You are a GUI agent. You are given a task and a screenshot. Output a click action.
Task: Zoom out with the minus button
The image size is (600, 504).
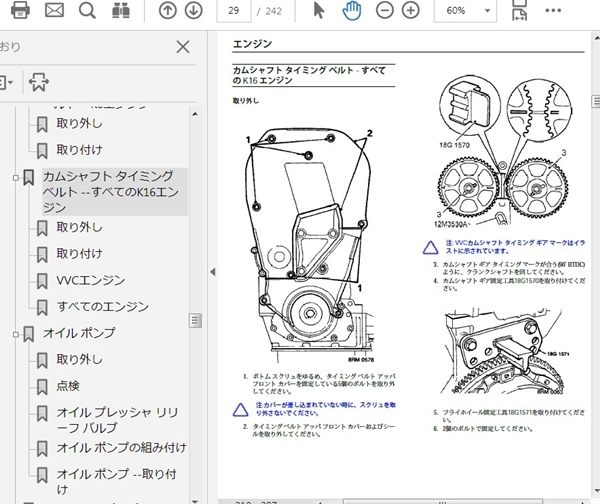pyautogui.click(x=385, y=10)
